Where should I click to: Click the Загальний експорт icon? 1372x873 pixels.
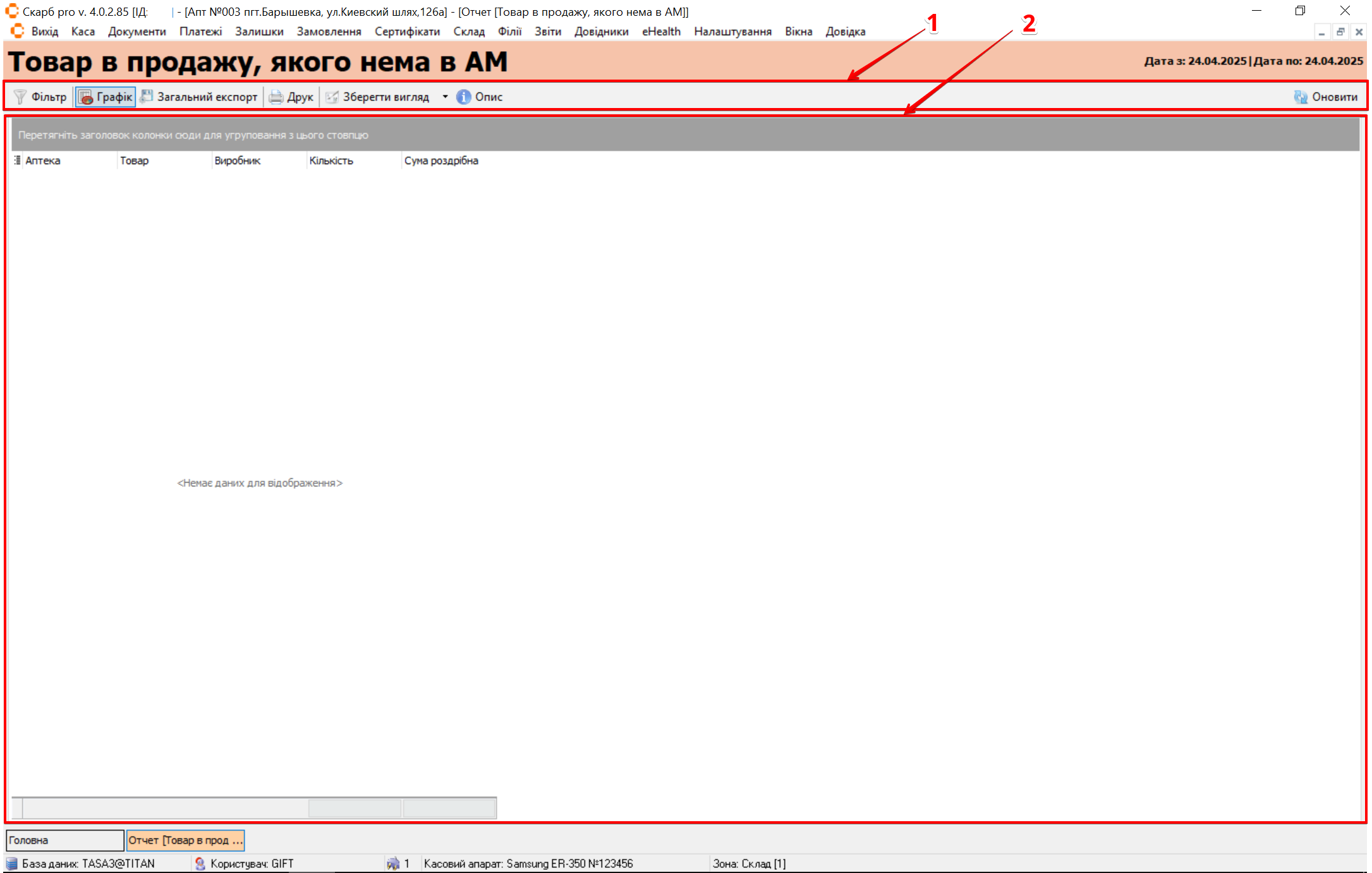pos(147,97)
